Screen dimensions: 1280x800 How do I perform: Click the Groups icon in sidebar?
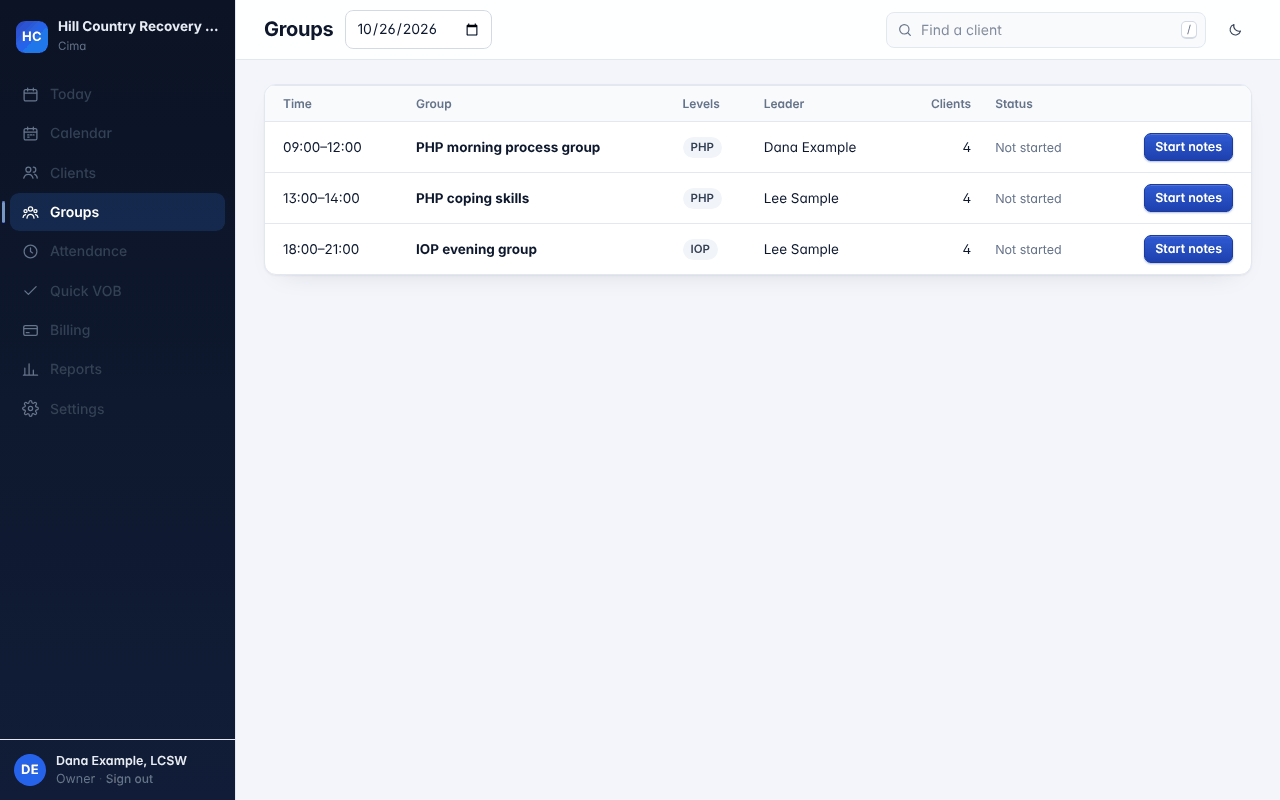click(30, 212)
